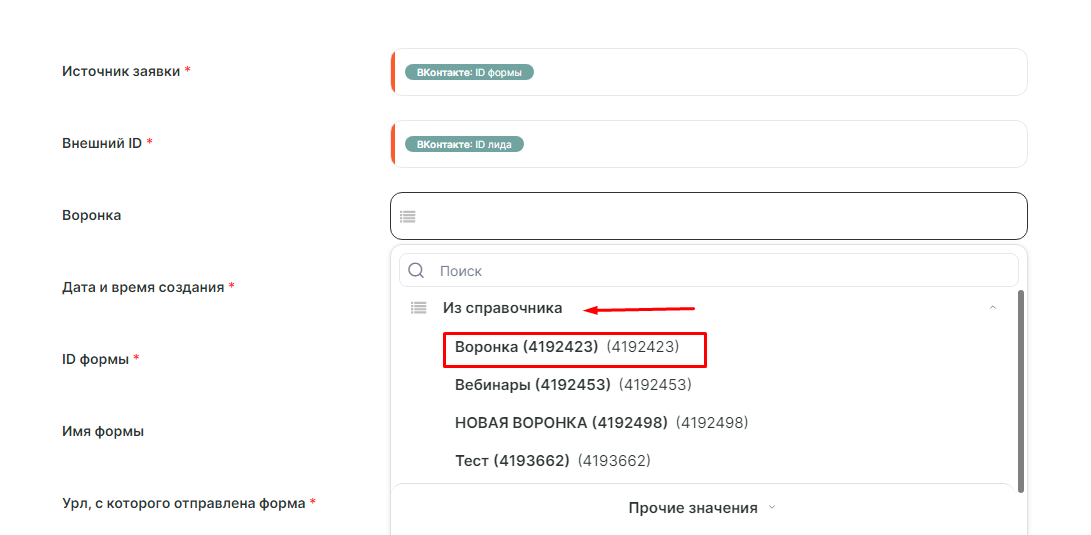This screenshot has height=535, width=1091.
Task: Expand Прочие значения chevron
Action: click(x=771, y=508)
